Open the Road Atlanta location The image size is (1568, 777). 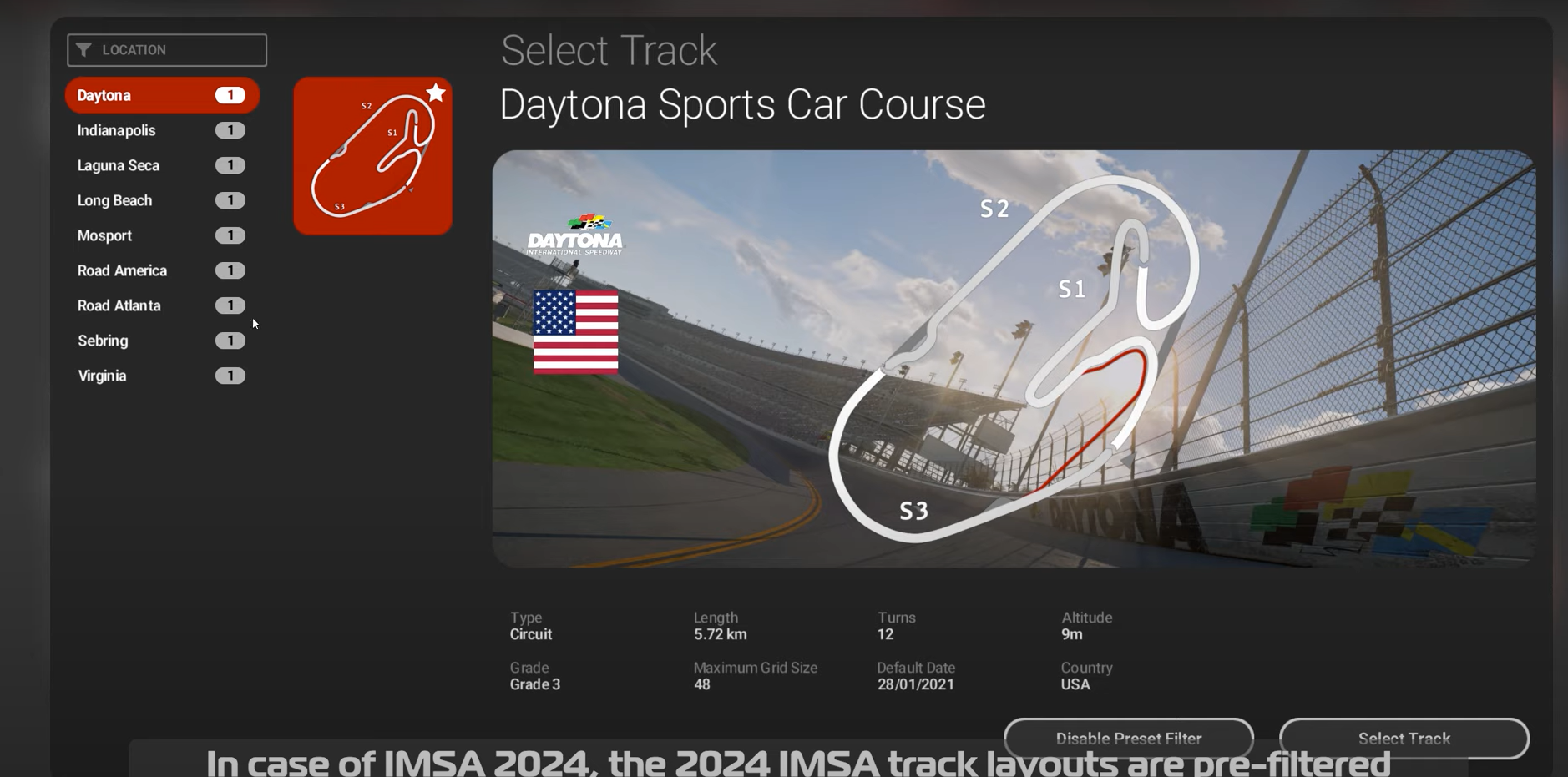point(162,305)
